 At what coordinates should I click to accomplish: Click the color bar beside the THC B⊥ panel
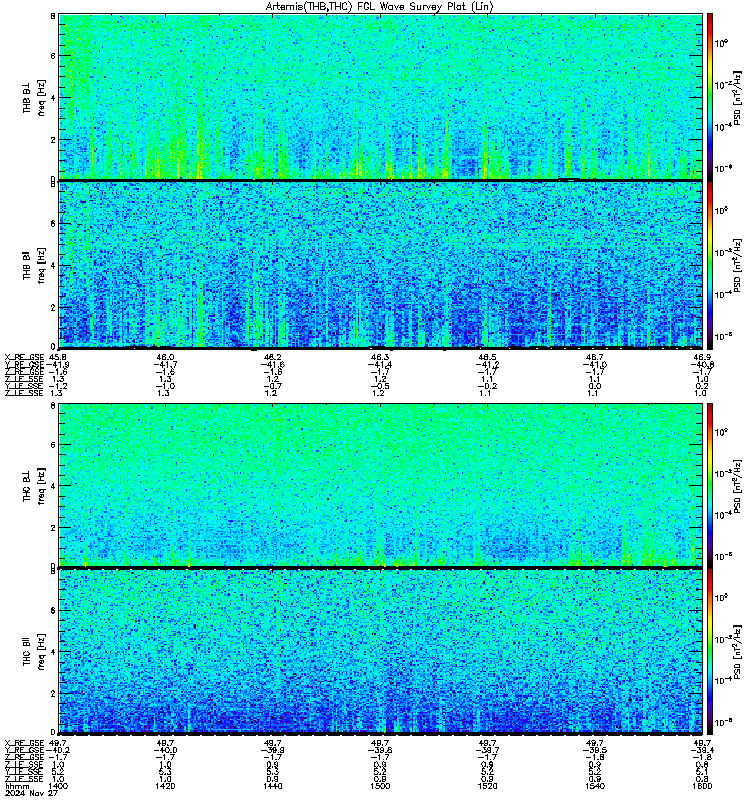pyautogui.click(x=710, y=485)
